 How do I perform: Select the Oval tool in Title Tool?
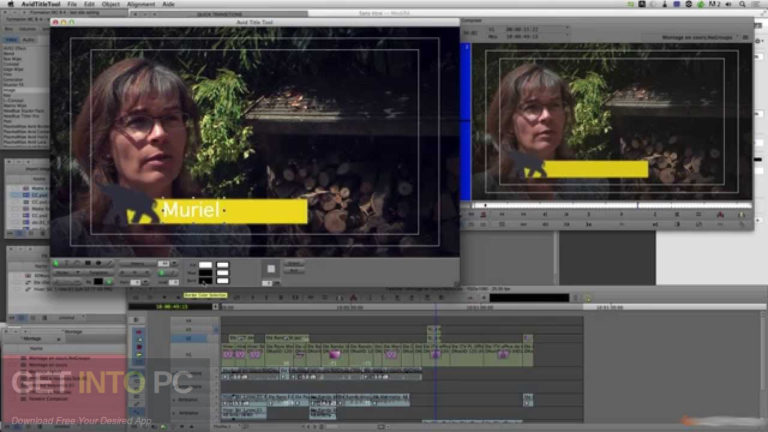(x=98, y=264)
